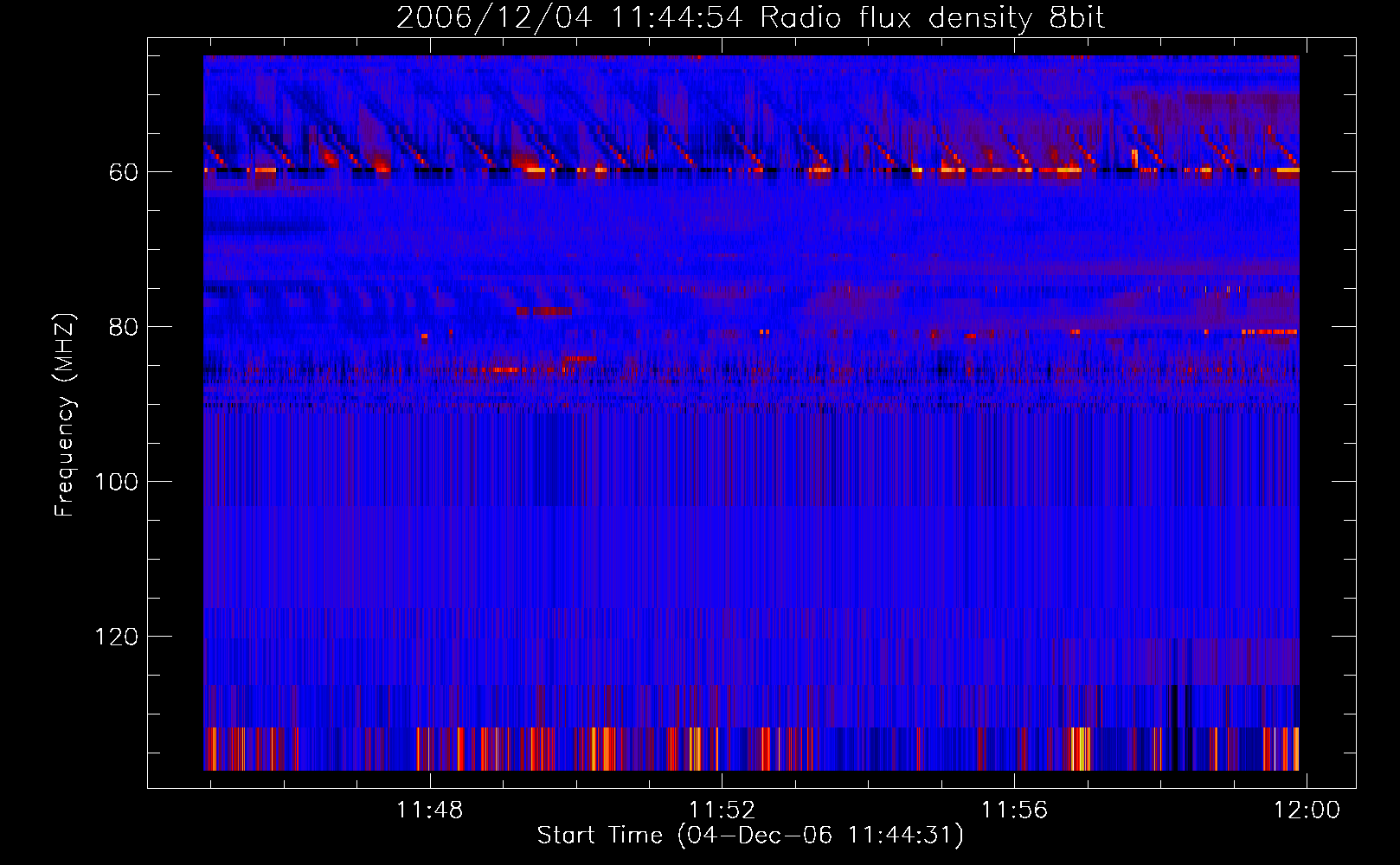Click the 11:56 time tick label

click(x=1013, y=810)
